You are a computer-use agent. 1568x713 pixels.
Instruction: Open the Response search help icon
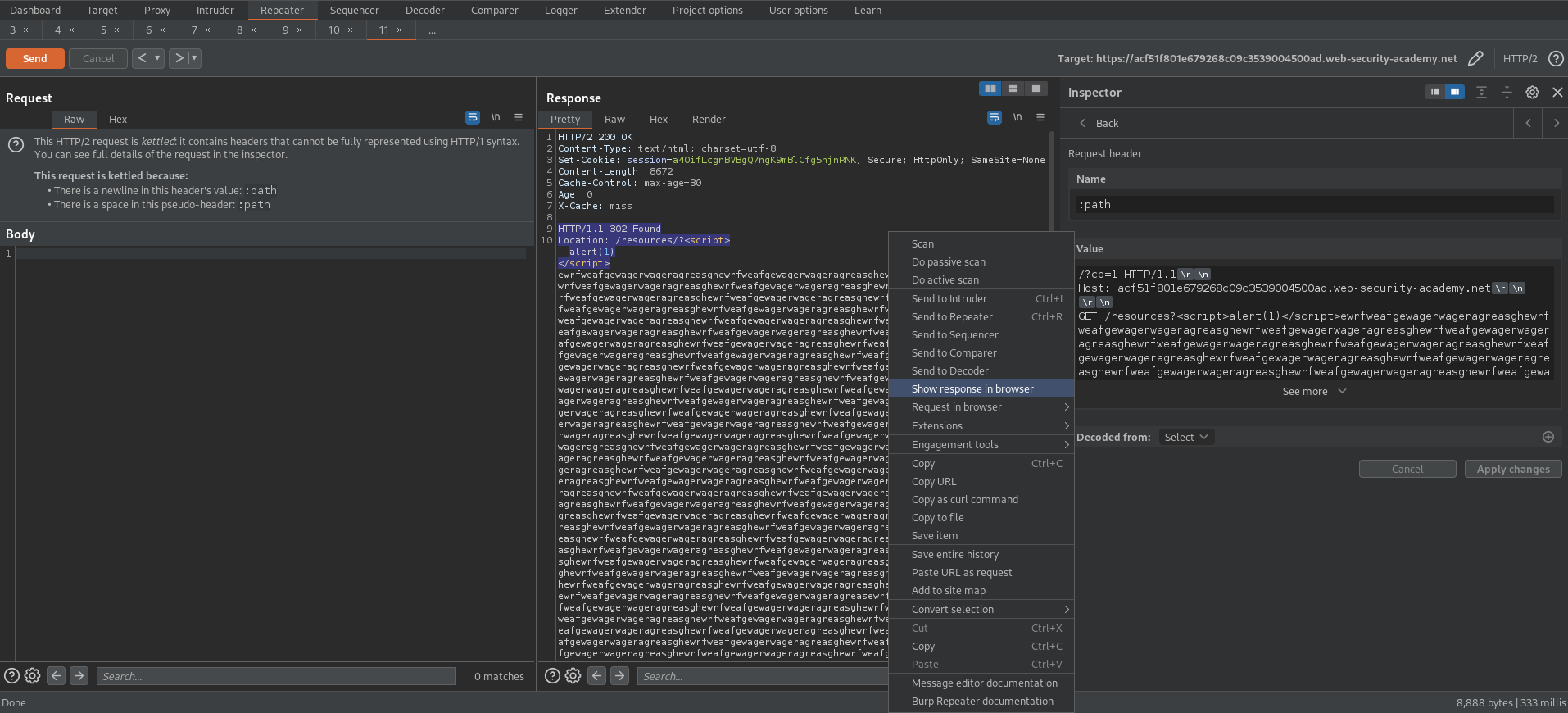(552, 676)
